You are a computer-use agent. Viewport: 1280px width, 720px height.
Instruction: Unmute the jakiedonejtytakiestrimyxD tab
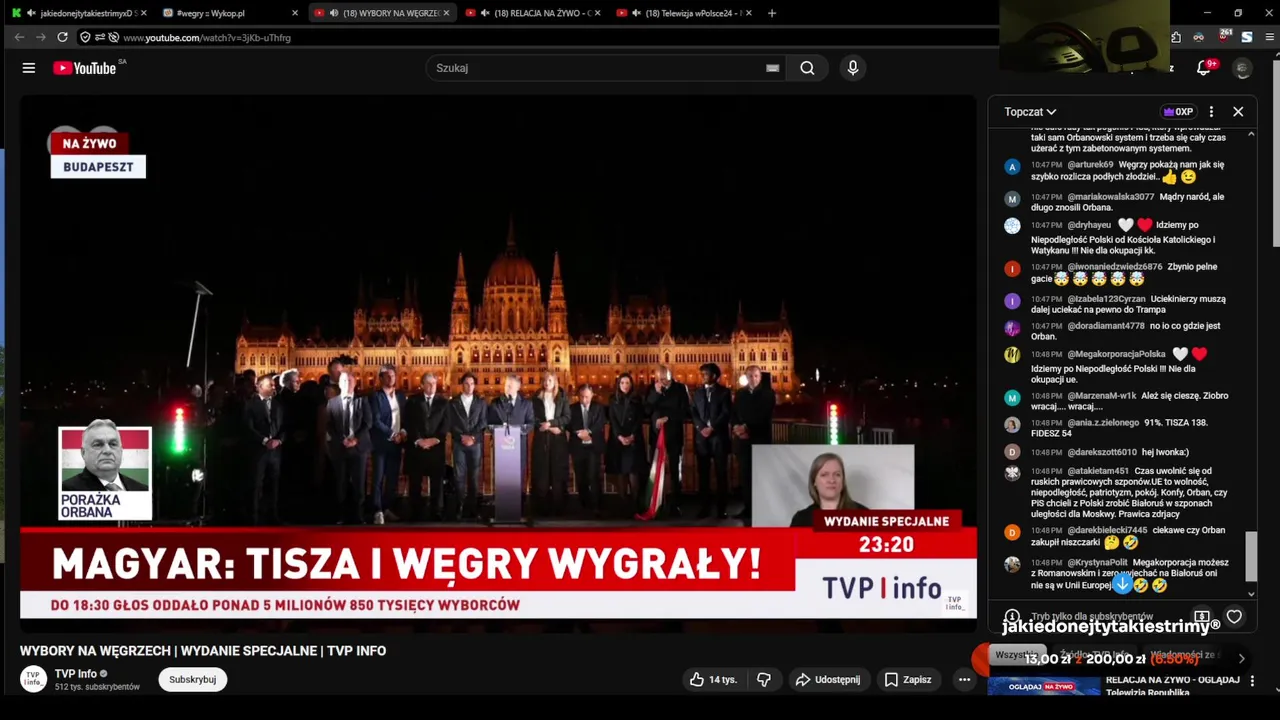(31, 13)
